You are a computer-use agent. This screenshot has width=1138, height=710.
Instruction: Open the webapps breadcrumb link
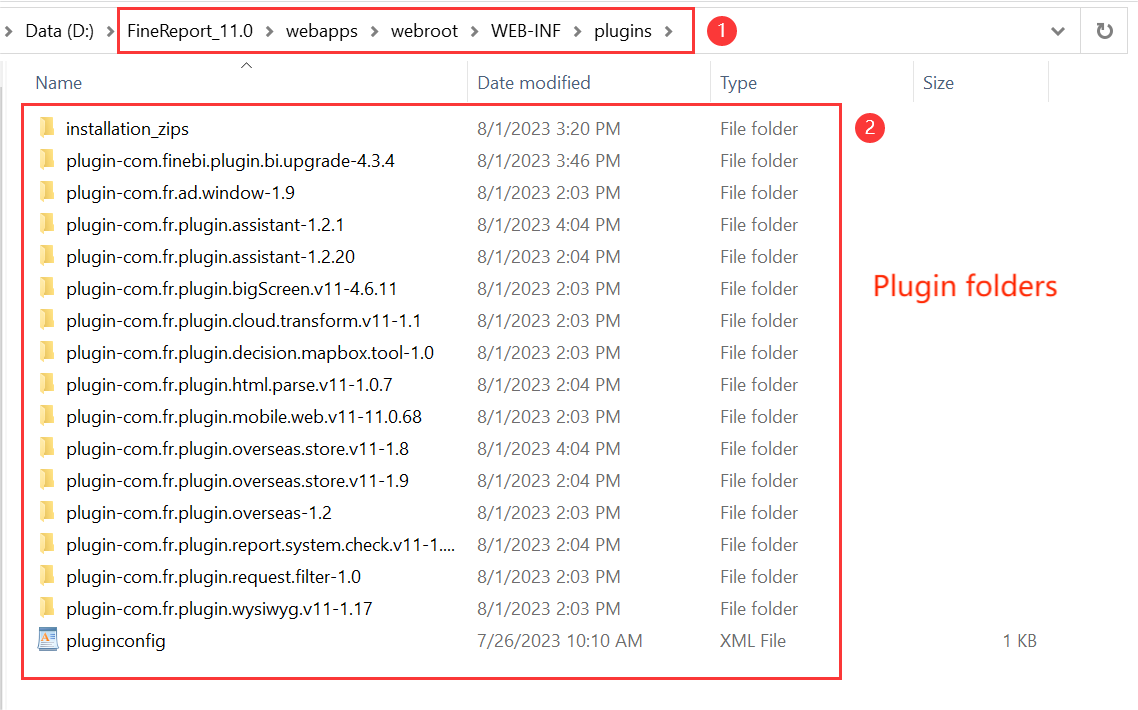point(321,30)
